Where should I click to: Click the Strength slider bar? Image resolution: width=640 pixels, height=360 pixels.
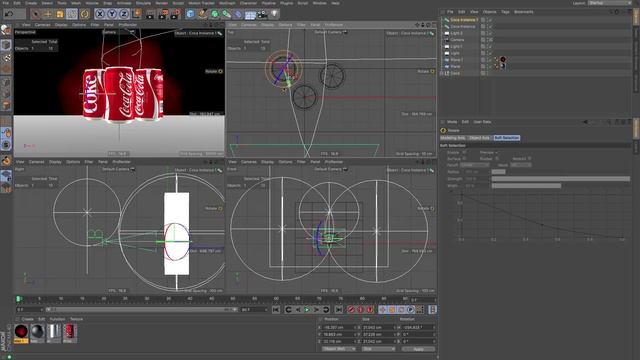tap(560, 179)
